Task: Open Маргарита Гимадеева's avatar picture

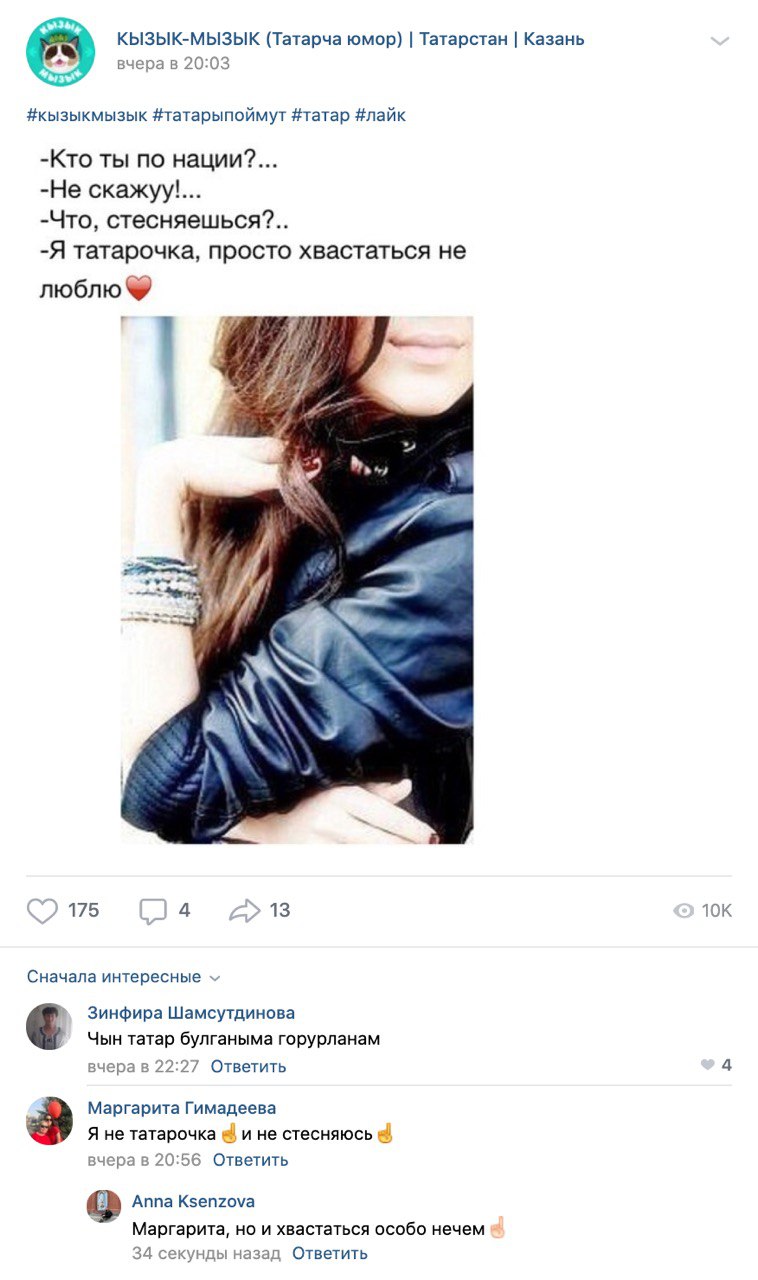Action: [x=49, y=1120]
